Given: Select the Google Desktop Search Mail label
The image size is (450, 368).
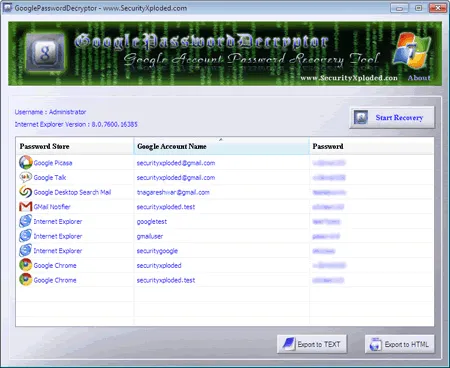Looking at the screenshot, I should point(72,192).
